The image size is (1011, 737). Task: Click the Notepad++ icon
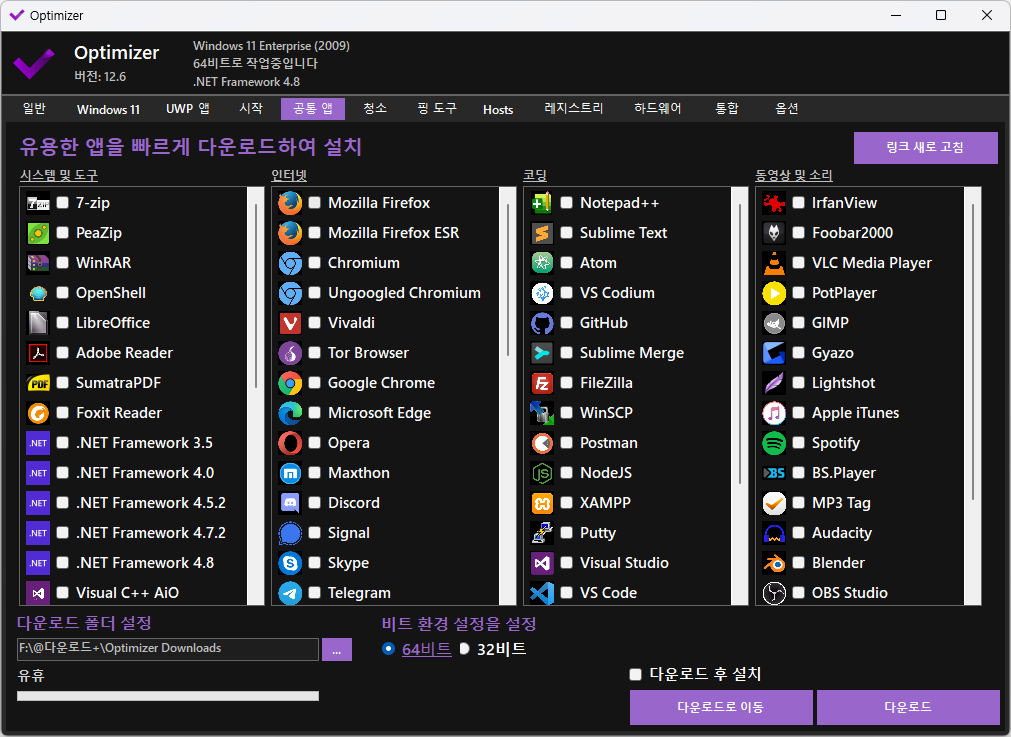(x=542, y=203)
